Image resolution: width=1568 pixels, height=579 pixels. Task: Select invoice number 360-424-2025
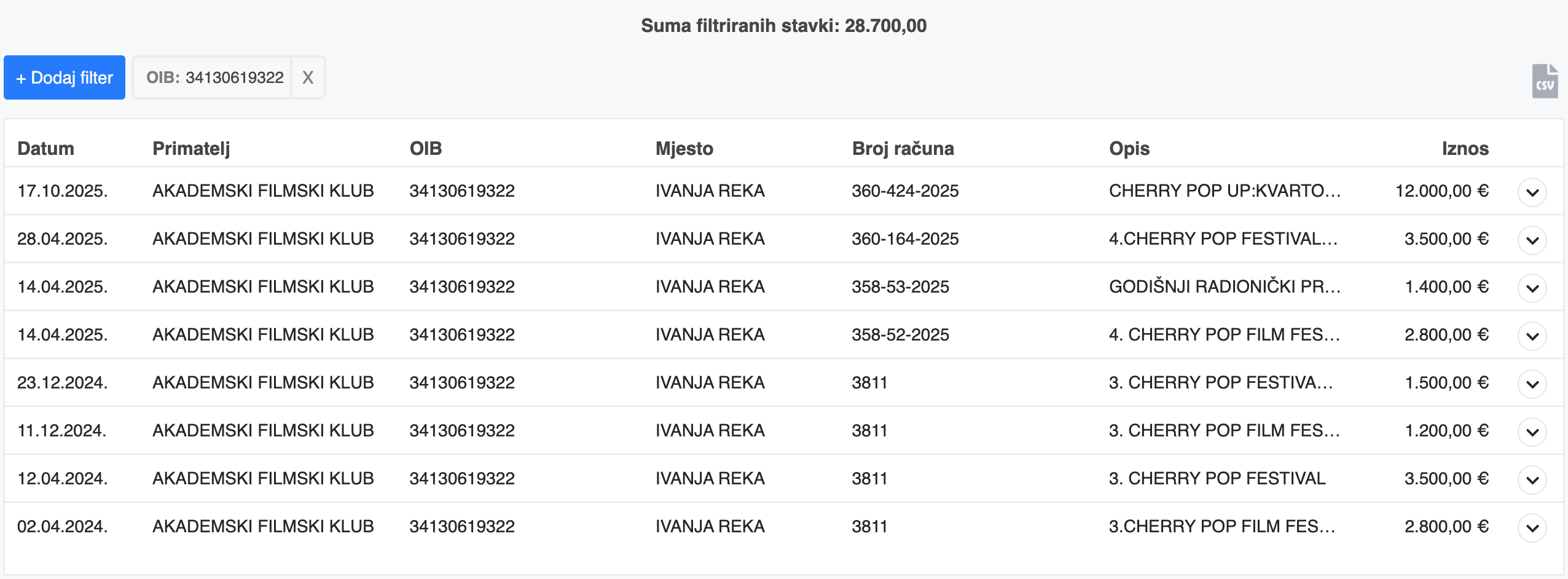click(905, 191)
